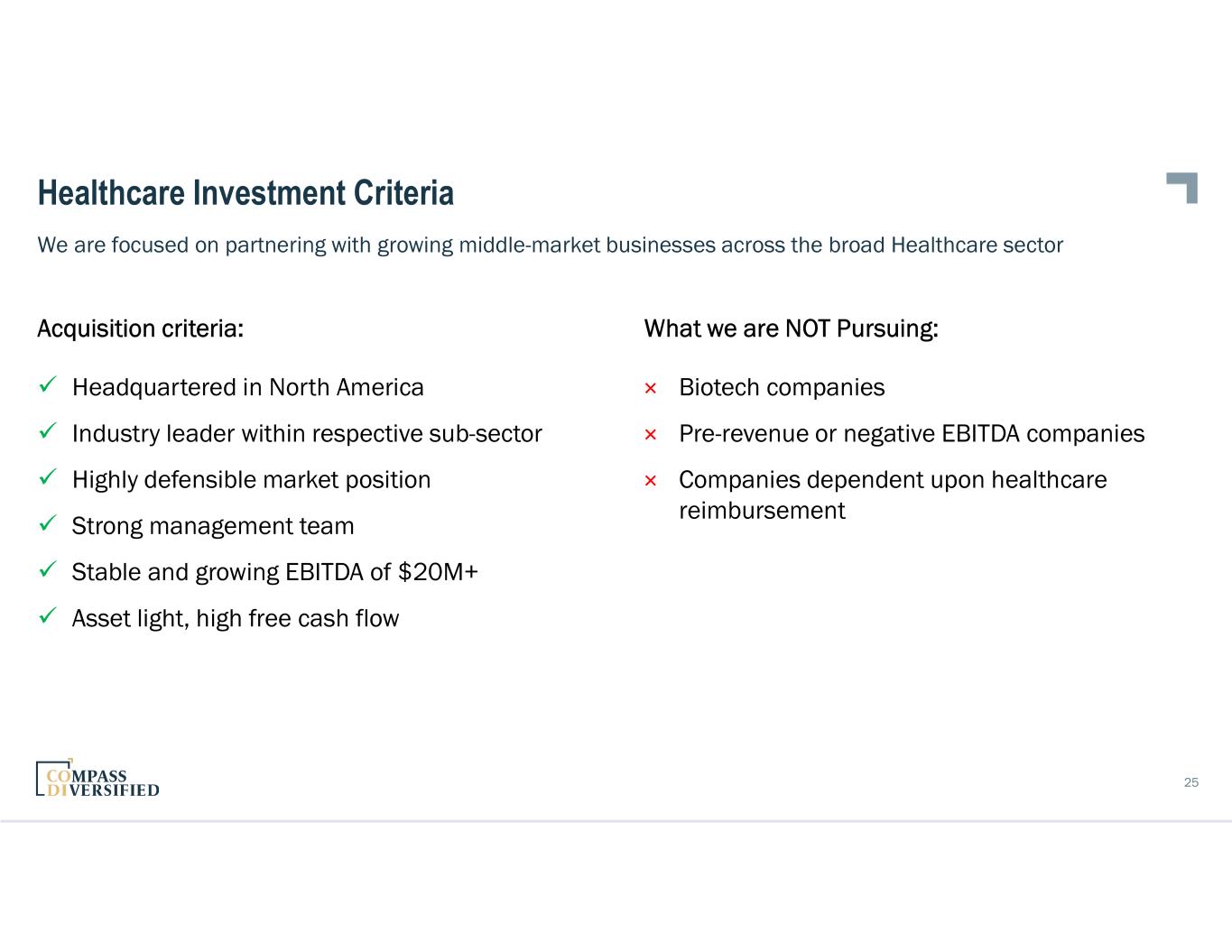Click the gray corner bracket icon
The image size is (1232, 952).
[x=1183, y=187]
